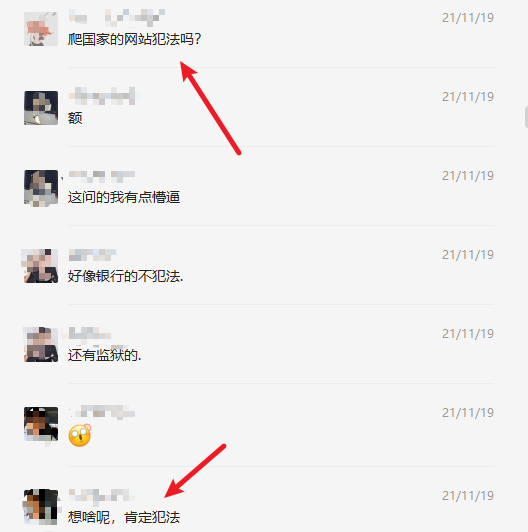
Task: Select message text 还有监狱的.
Action: click(105, 355)
